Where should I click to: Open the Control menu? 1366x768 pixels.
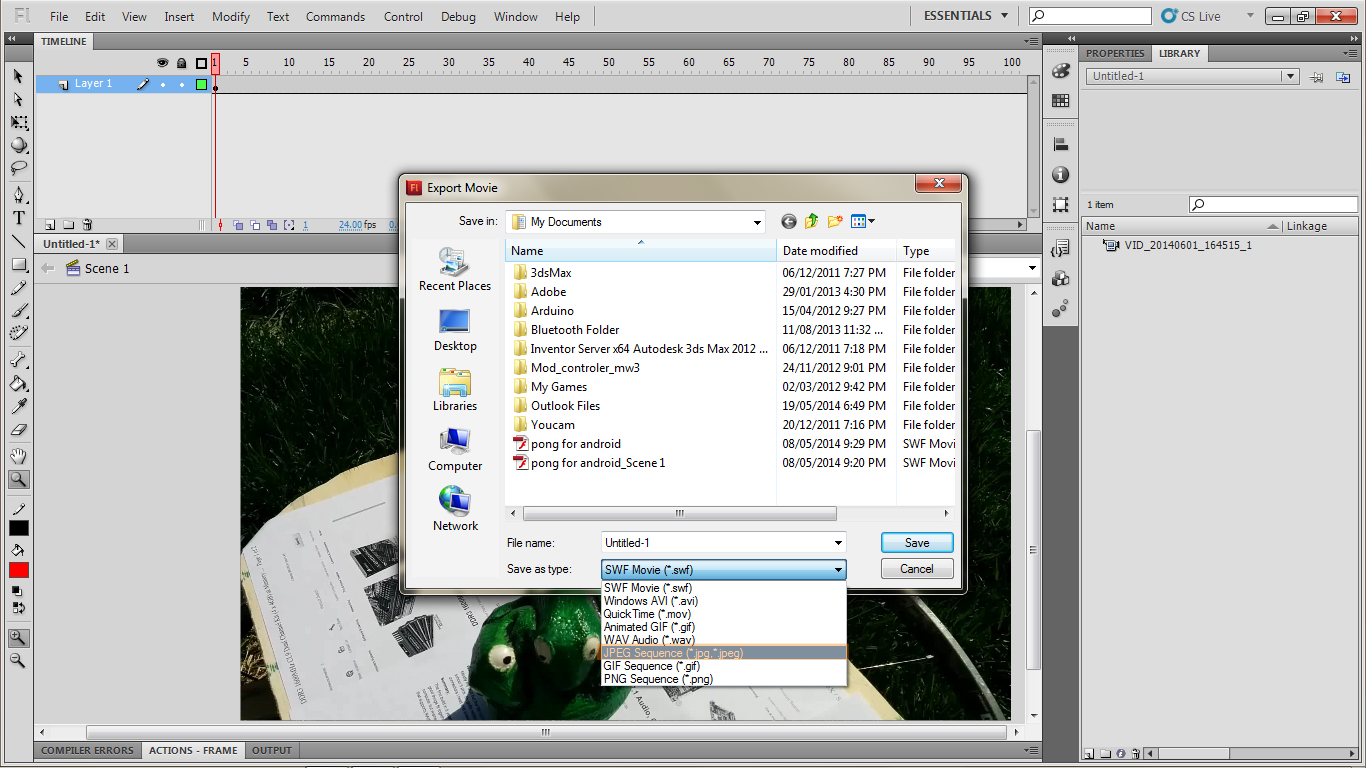(403, 17)
